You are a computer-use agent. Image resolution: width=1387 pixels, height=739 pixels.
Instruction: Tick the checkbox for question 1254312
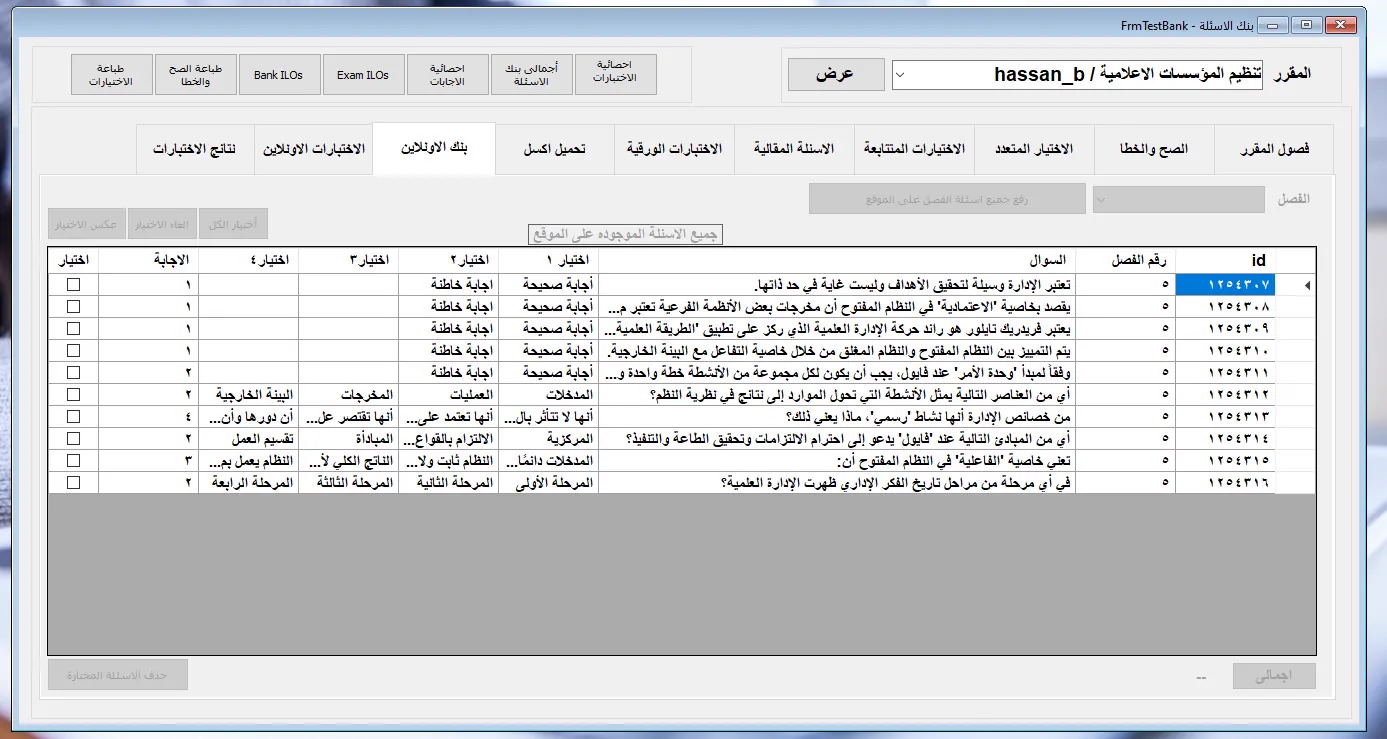[73, 394]
